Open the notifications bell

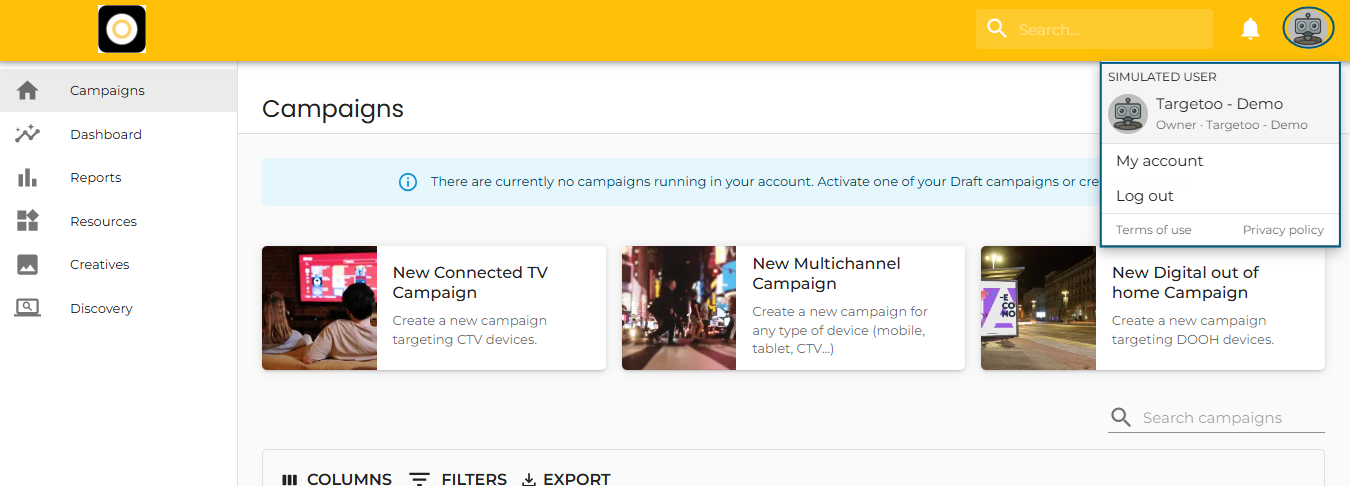(1250, 29)
